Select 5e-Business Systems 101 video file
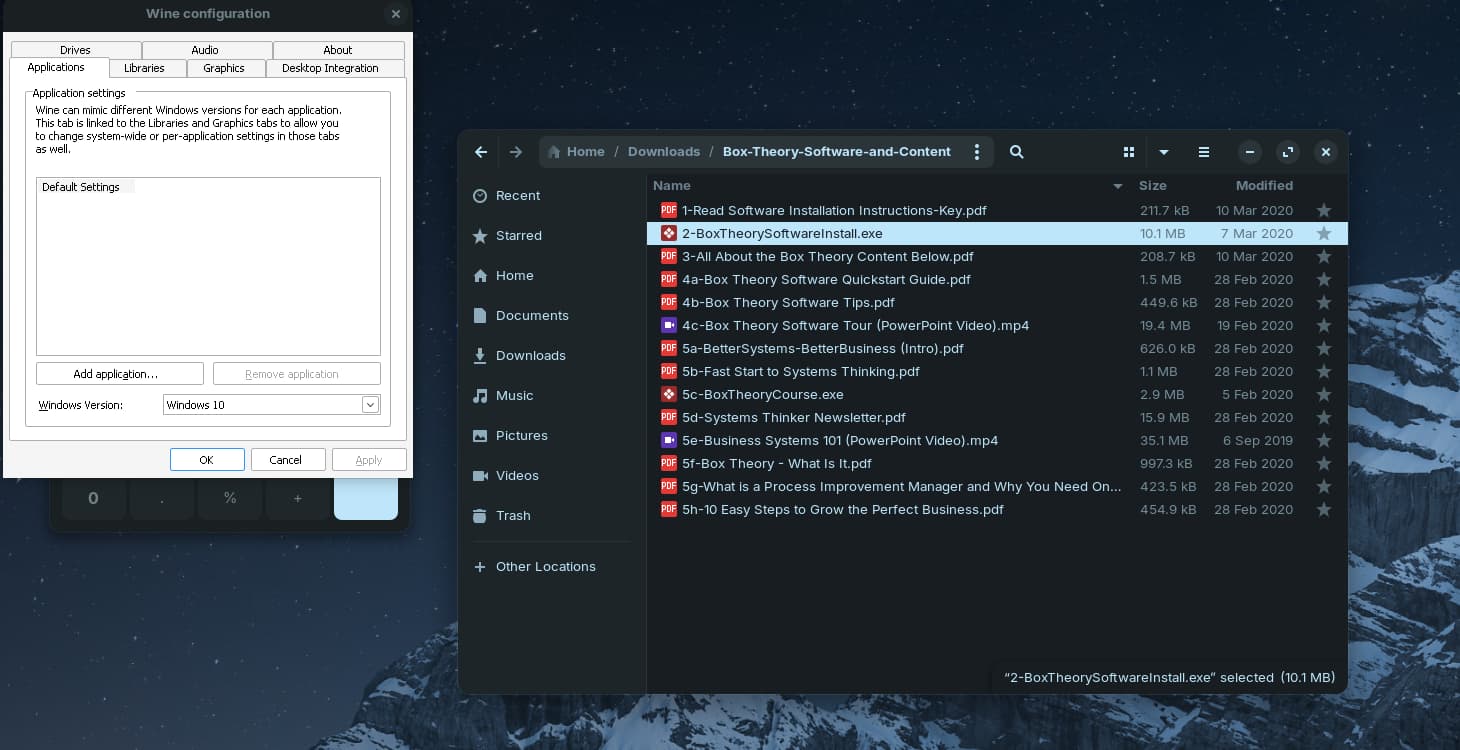 point(997,441)
